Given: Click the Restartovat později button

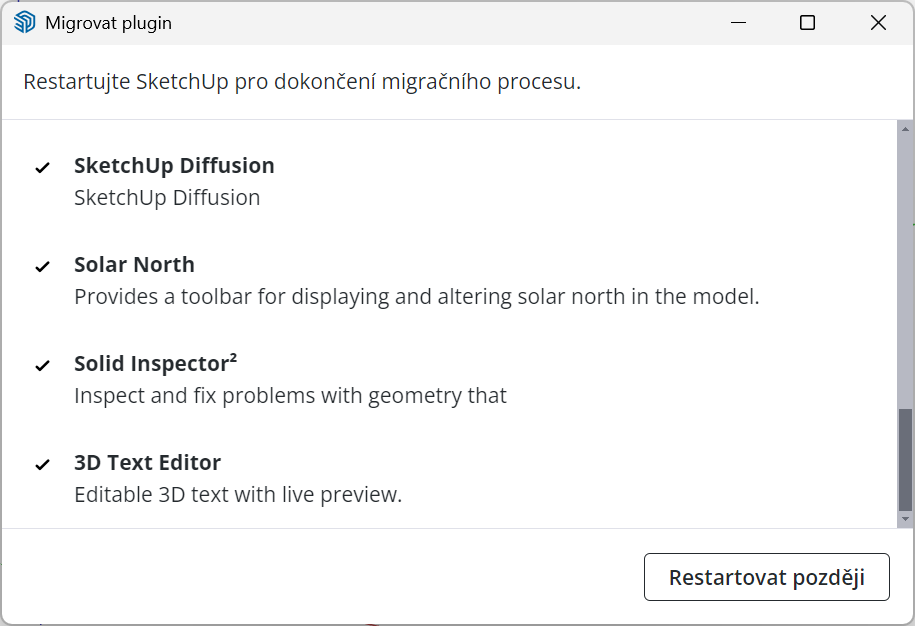Looking at the screenshot, I should (766, 577).
